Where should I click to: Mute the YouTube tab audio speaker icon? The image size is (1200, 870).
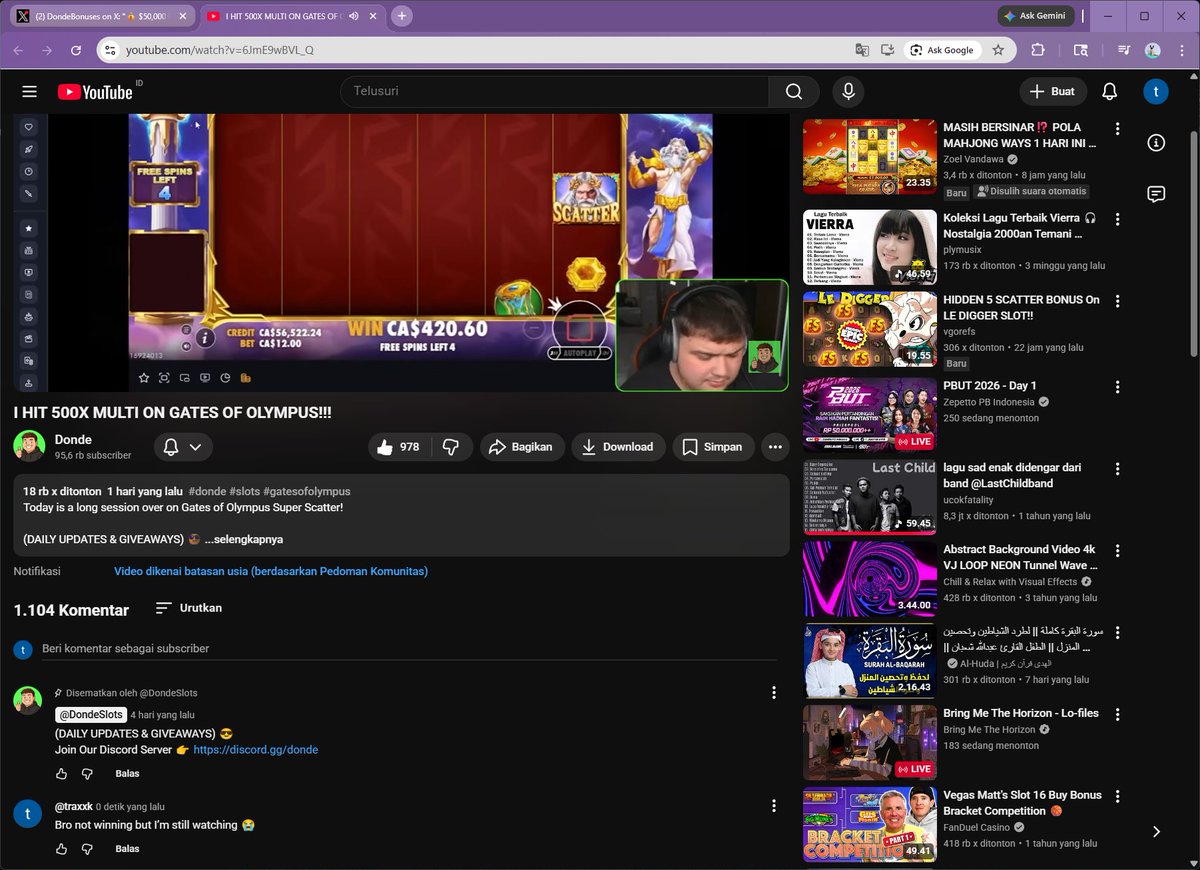[x=354, y=16]
